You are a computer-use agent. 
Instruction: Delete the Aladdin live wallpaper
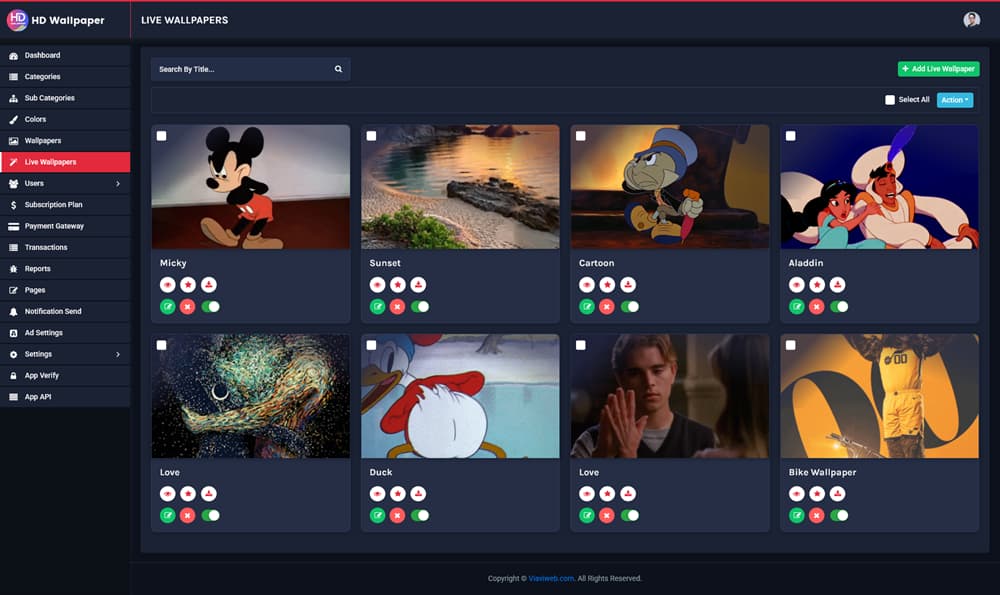[816, 307]
